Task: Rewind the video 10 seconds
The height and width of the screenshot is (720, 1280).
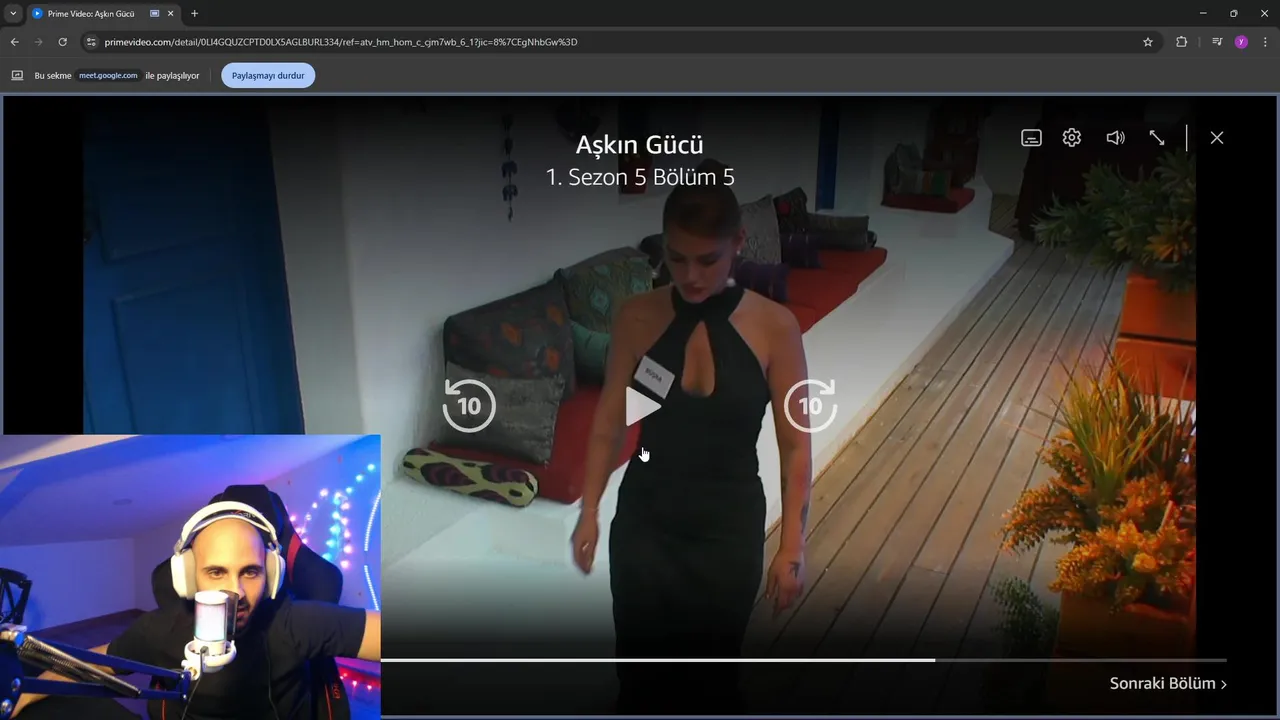Action: [469, 405]
